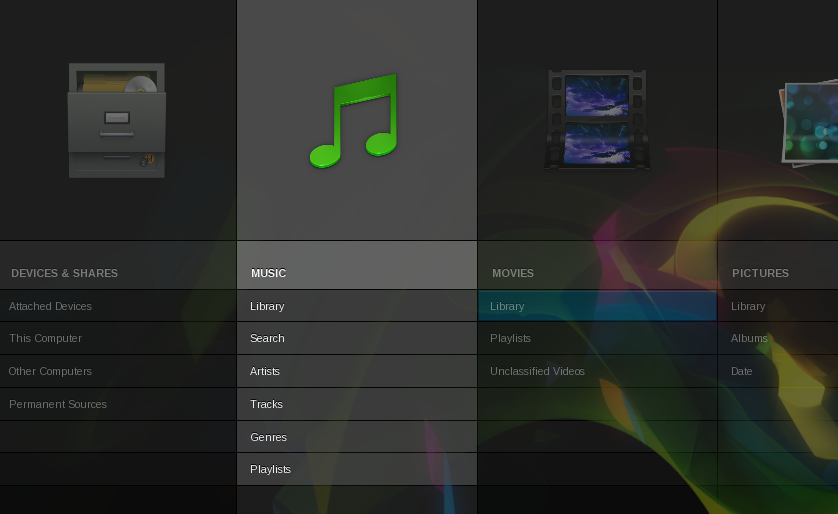The image size is (838, 514).
Task: Select the DEVICES & SHARES heading
Action: pos(65,273)
